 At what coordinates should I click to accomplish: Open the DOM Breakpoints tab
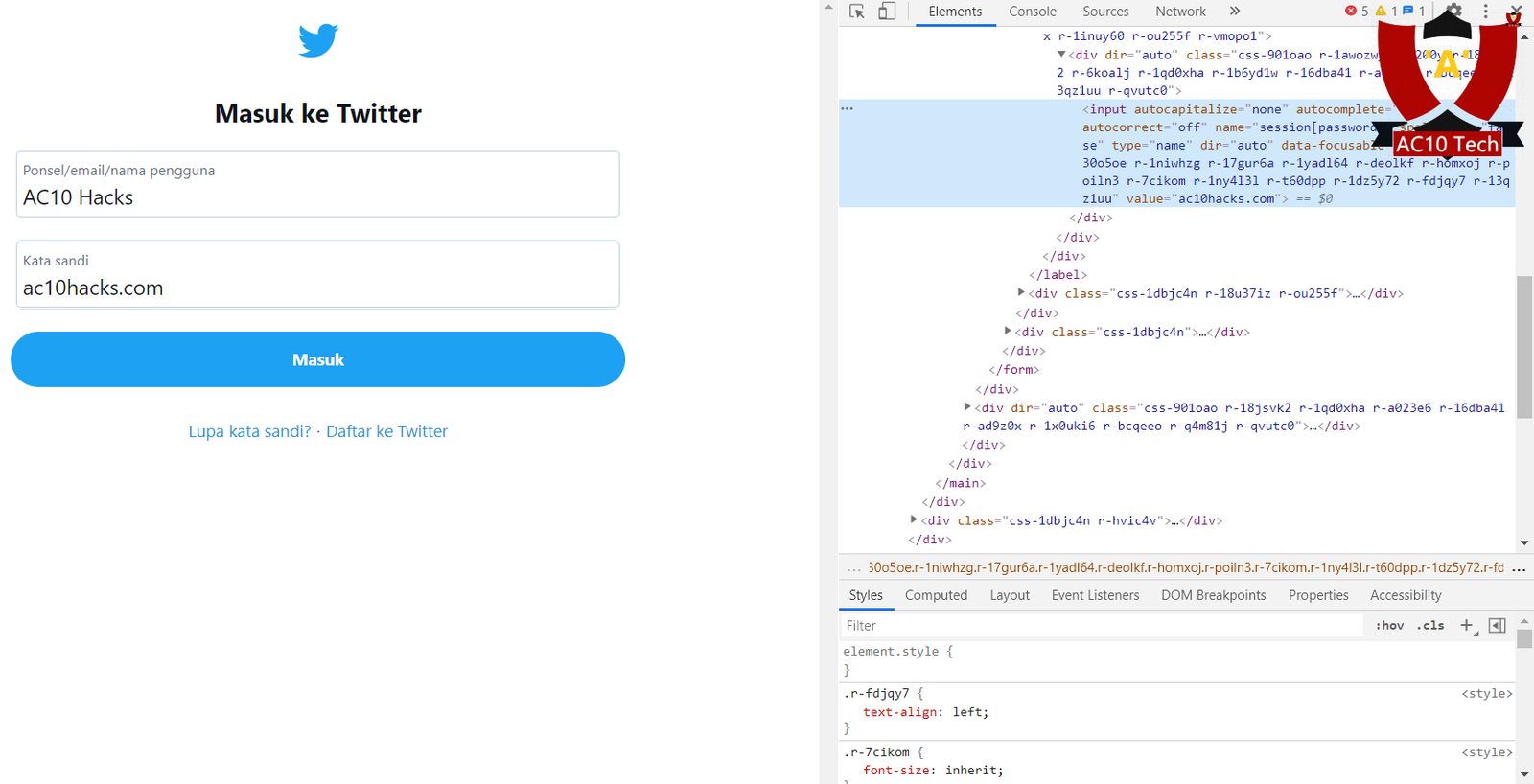tap(1213, 595)
